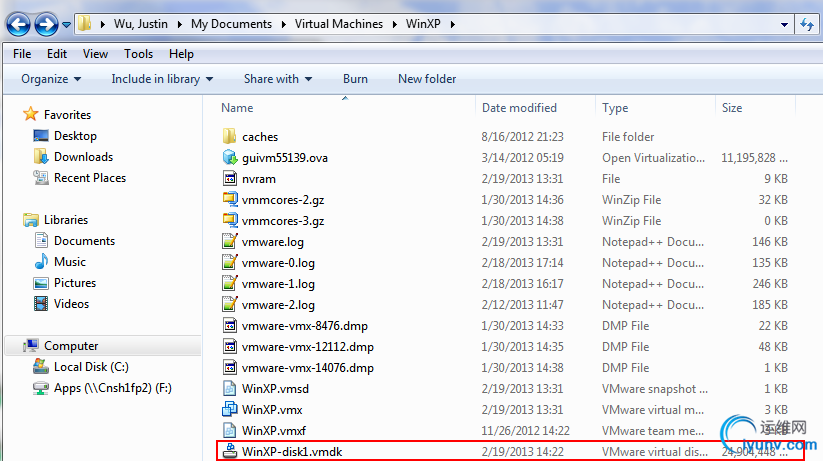Open the recent locations dropdown arrow

tap(66, 24)
